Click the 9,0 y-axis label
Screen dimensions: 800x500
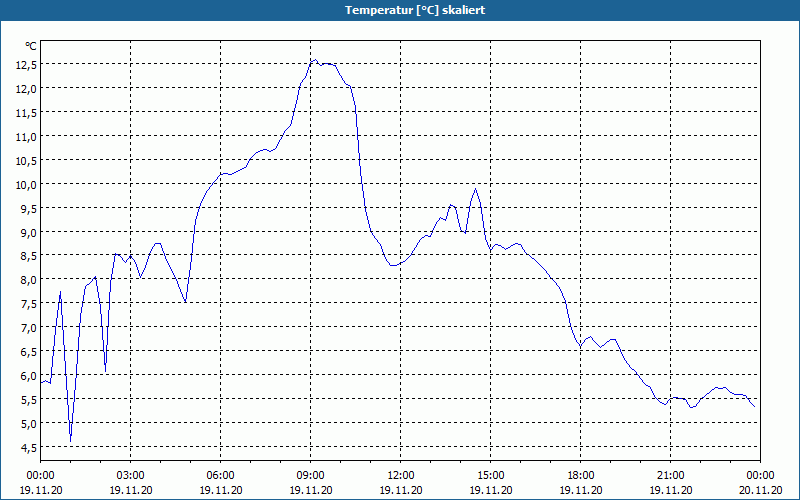tap(29, 233)
